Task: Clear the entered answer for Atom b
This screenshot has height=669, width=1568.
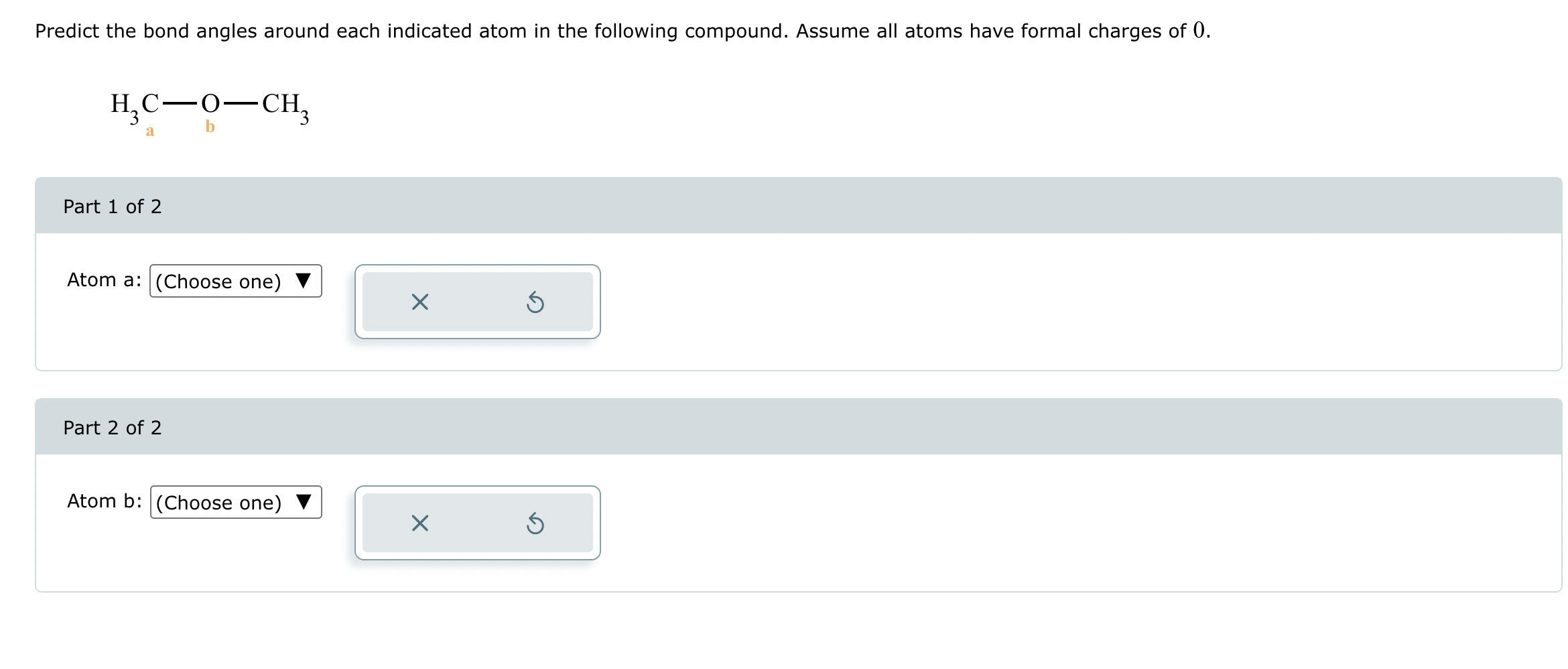Action: pos(419,524)
